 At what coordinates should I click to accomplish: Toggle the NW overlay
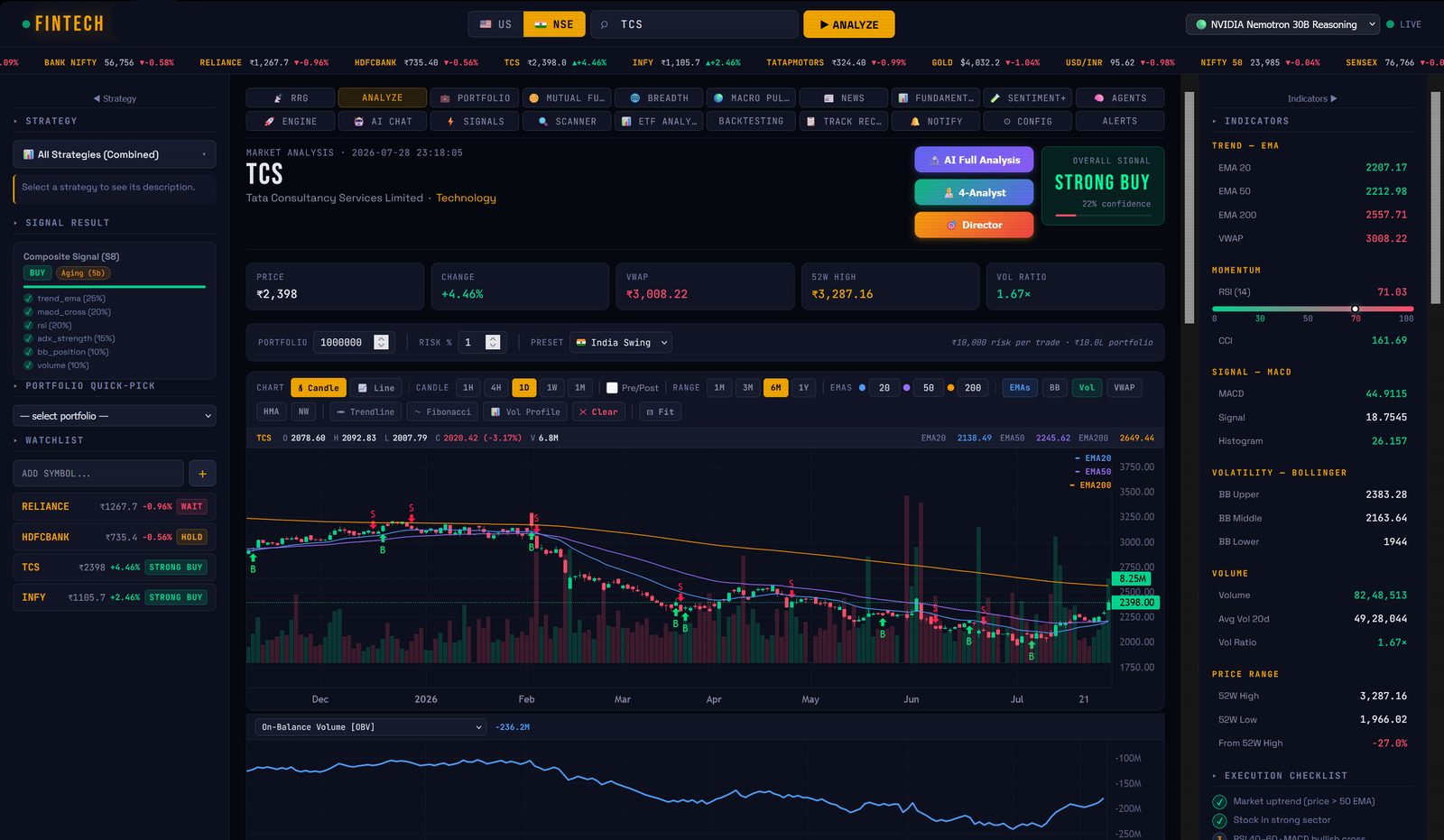[x=303, y=411]
